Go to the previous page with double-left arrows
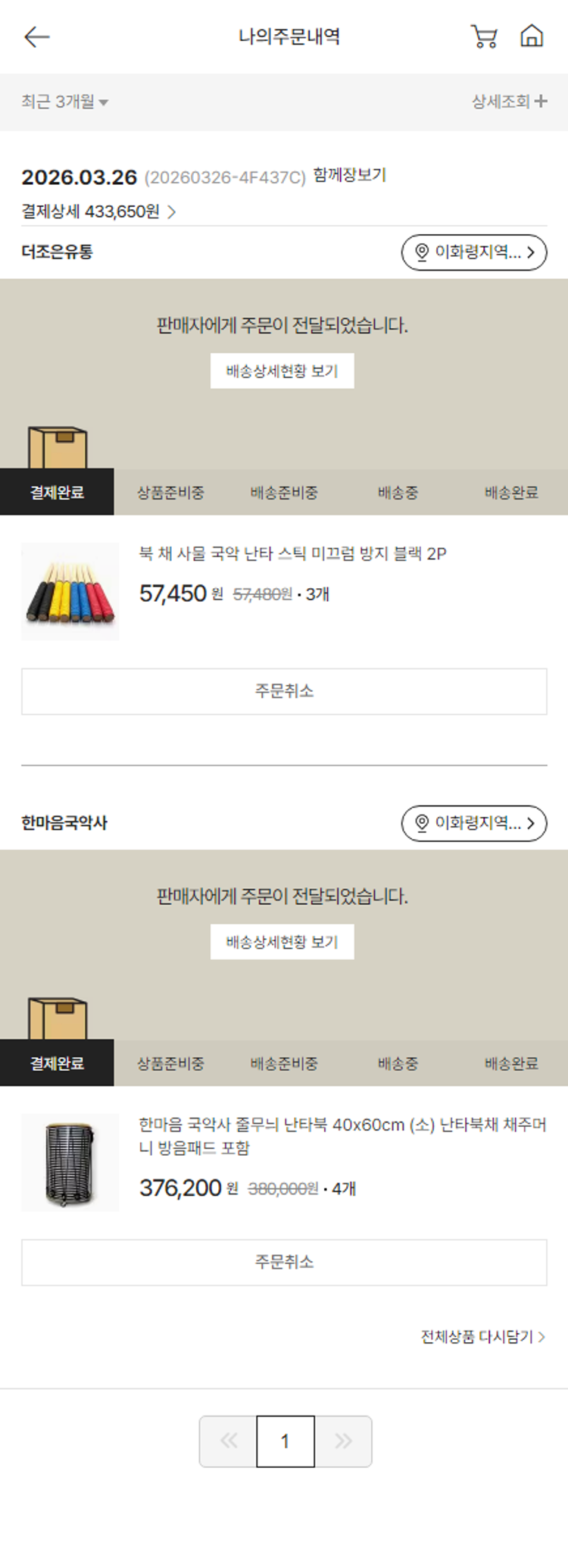The width and height of the screenshot is (568, 1568). click(x=228, y=1441)
